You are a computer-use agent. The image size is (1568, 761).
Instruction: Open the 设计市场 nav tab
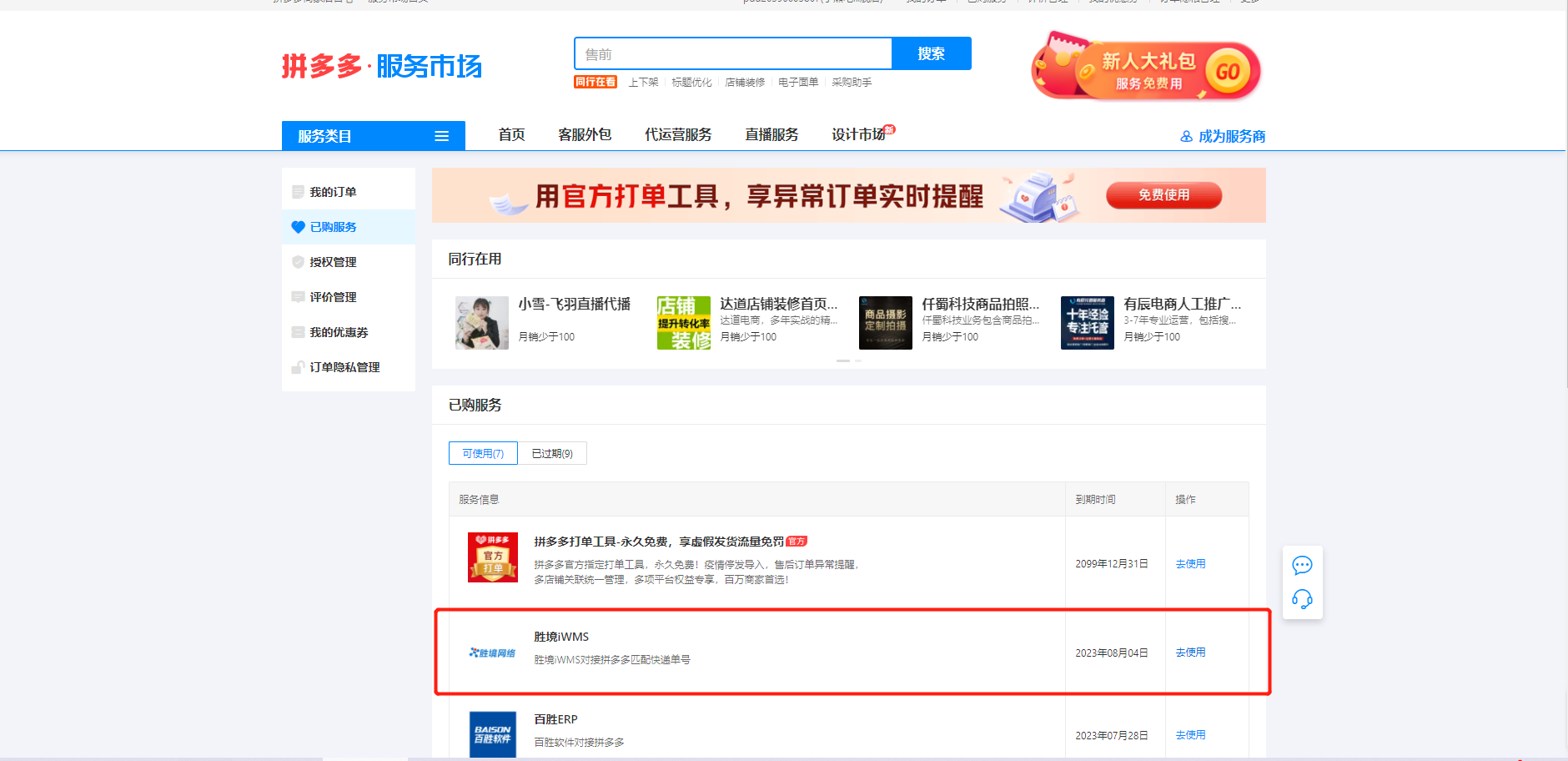(x=859, y=134)
